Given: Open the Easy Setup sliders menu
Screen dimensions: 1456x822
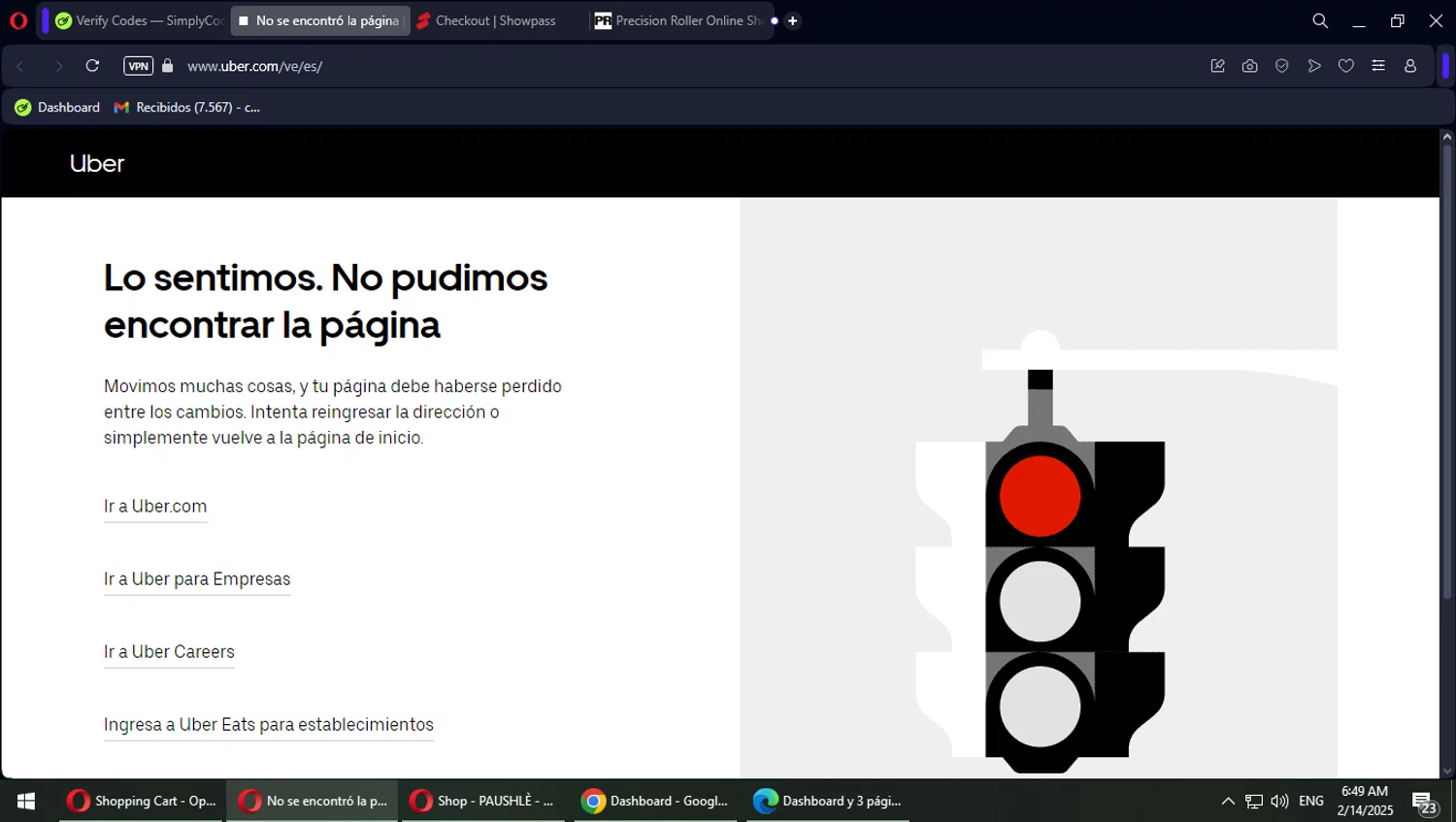Looking at the screenshot, I should pos(1378,66).
